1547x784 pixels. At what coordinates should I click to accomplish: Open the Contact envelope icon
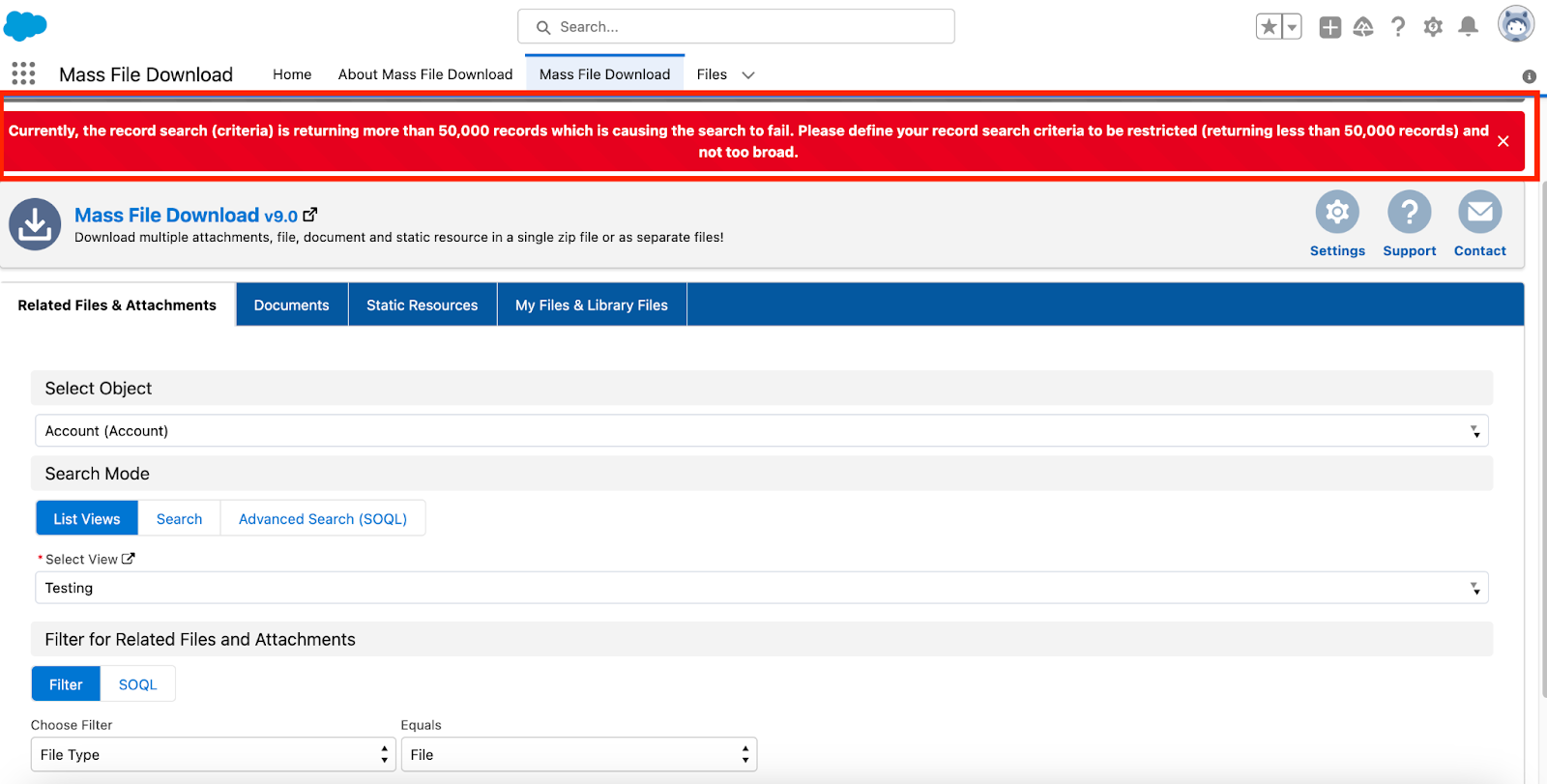click(x=1480, y=212)
